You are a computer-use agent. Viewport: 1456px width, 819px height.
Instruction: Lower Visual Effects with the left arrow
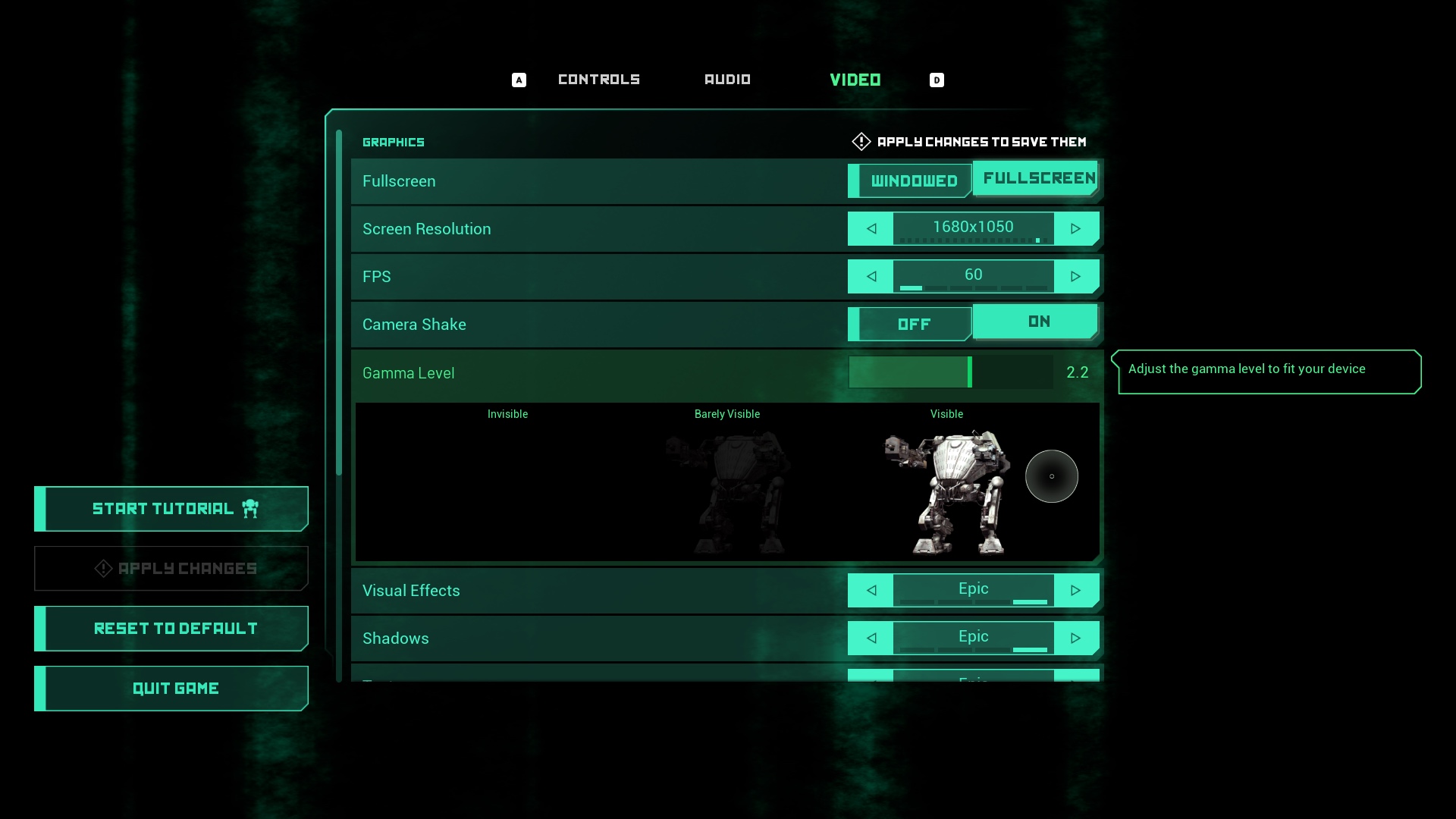[x=871, y=590]
